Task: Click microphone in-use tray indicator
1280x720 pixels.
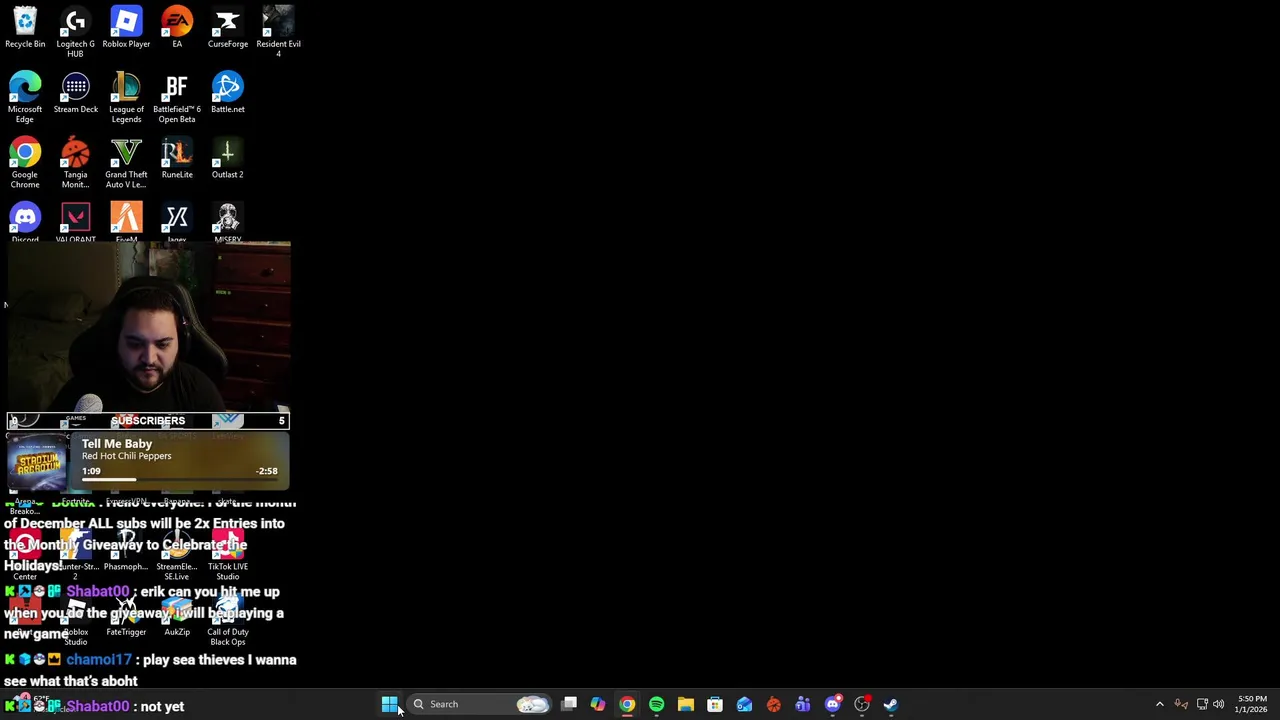Action: [x=1181, y=704]
